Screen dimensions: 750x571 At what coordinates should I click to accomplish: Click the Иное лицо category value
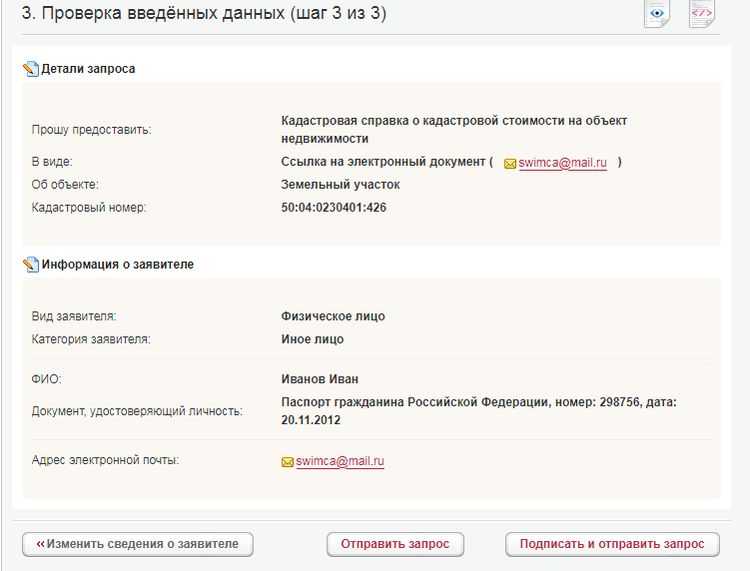(312, 339)
